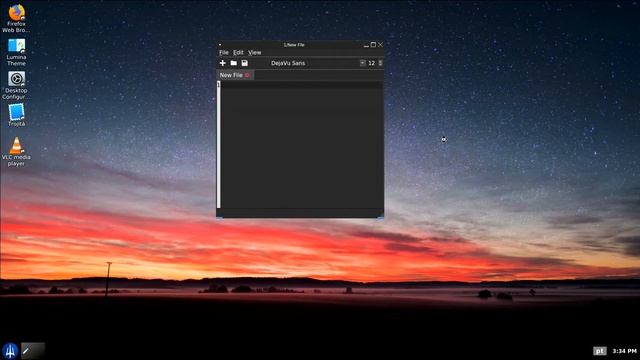Screen dimensions: 640x360
Task: Save the file using the floppy icon
Action: (x=244, y=63)
